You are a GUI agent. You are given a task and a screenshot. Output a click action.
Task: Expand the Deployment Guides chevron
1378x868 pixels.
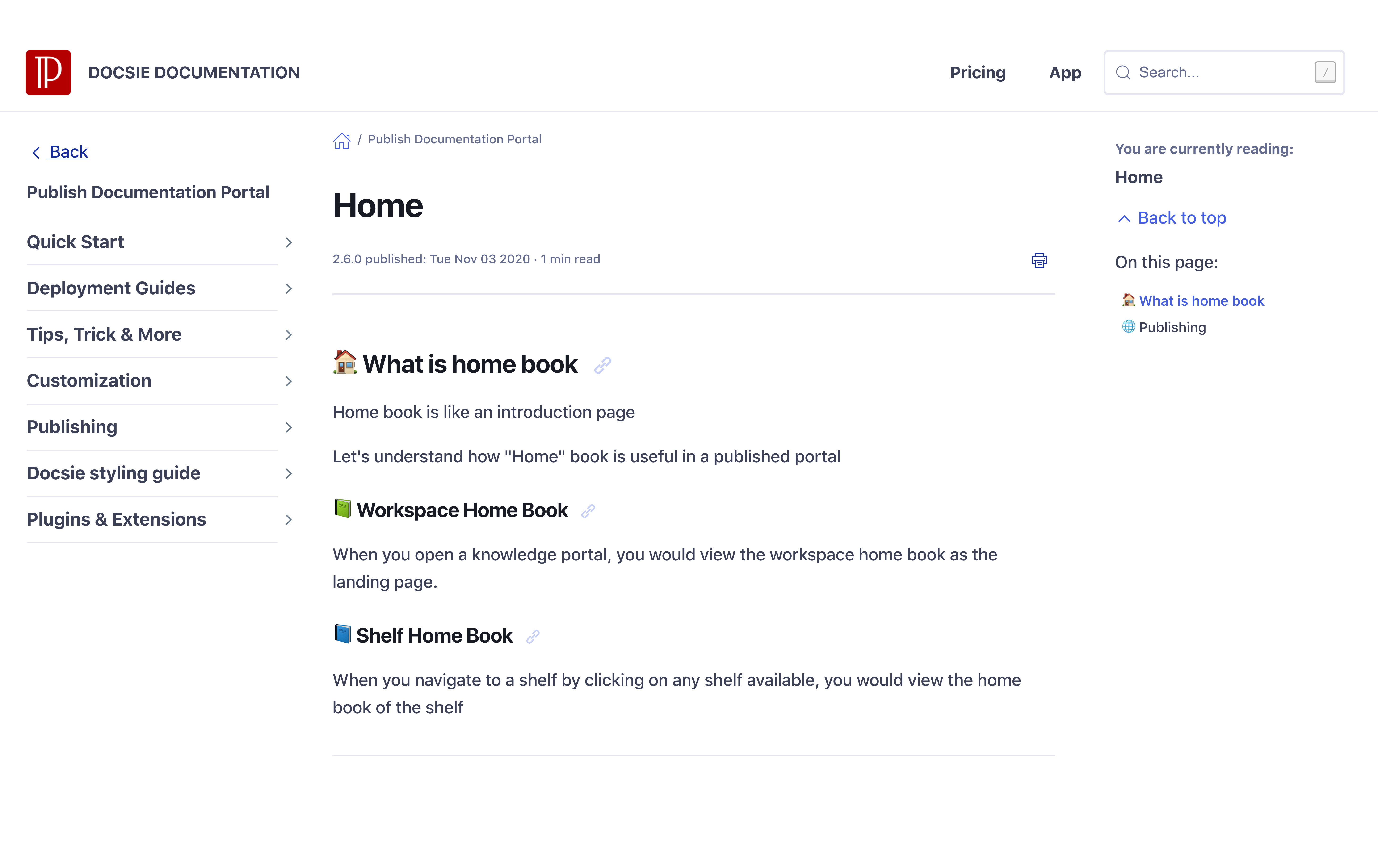[288, 289]
